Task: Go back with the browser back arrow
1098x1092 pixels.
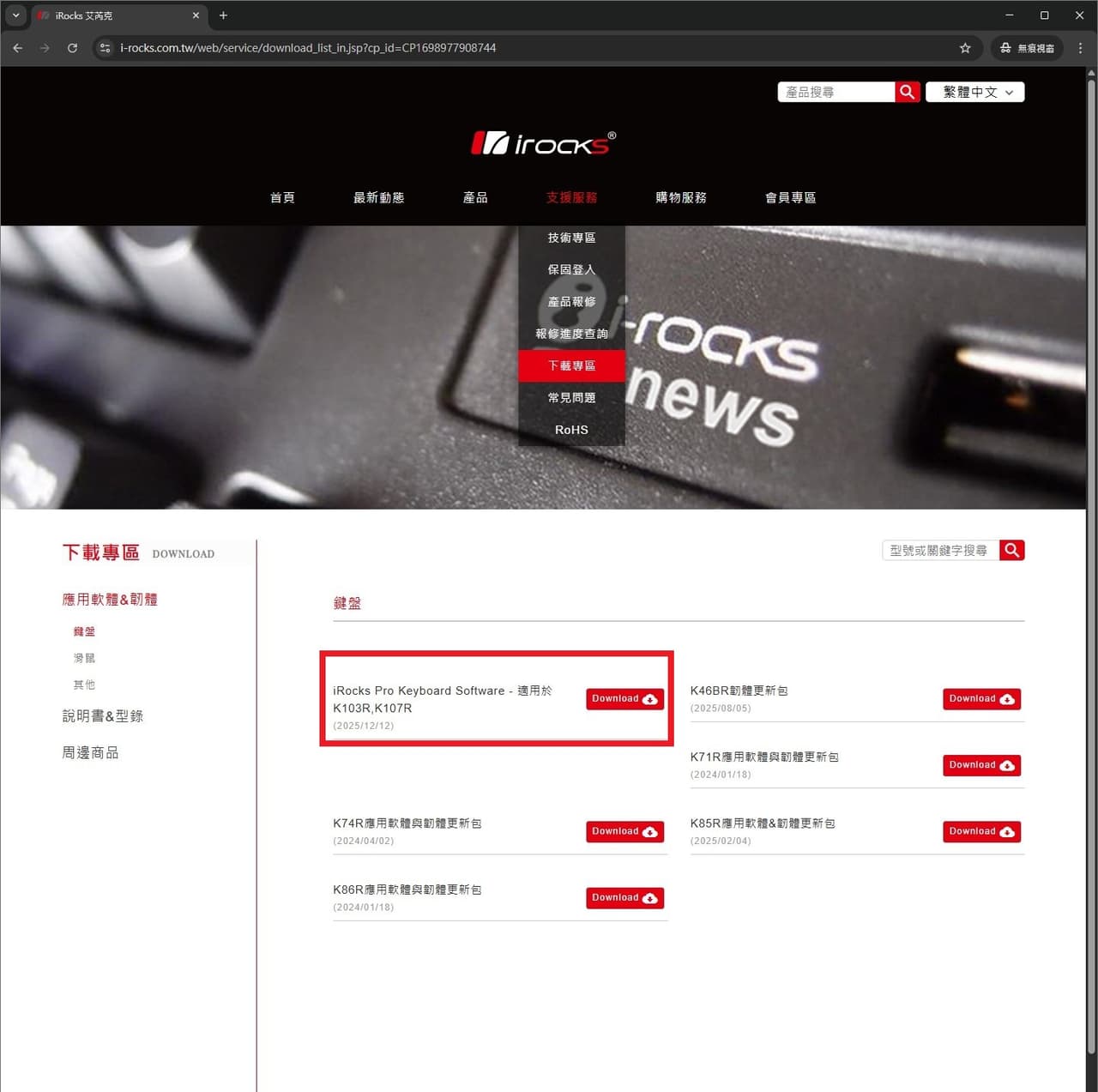Action: (x=18, y=48)
